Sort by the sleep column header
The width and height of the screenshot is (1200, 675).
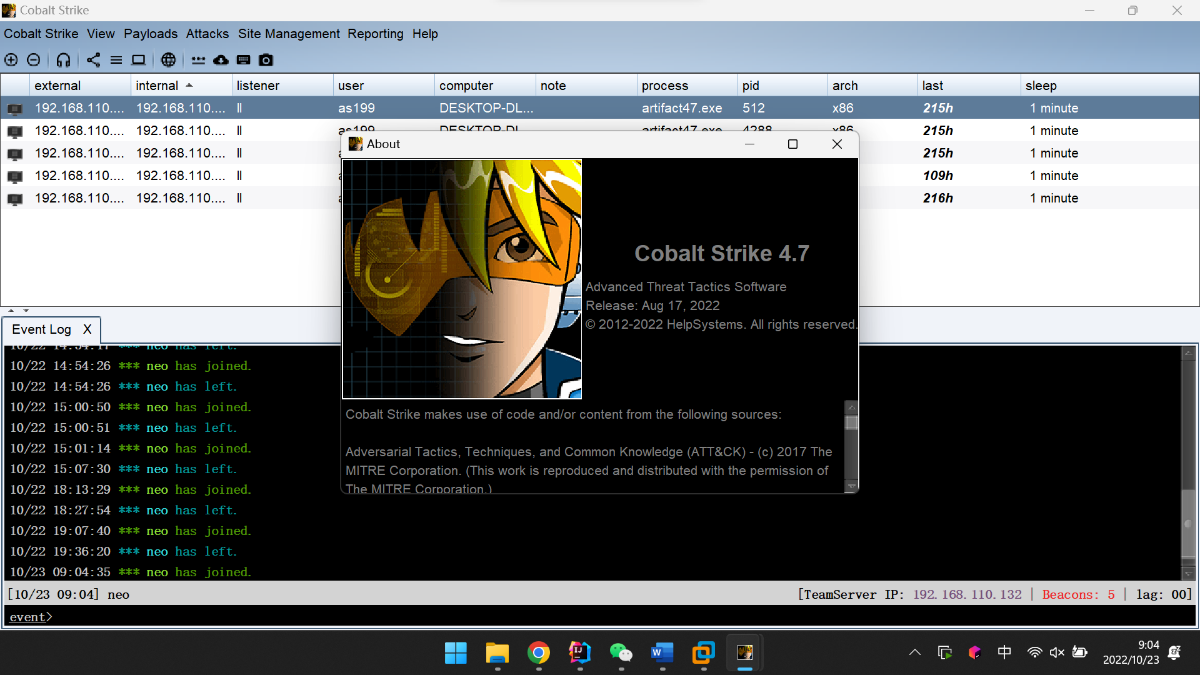[1109, 86]
